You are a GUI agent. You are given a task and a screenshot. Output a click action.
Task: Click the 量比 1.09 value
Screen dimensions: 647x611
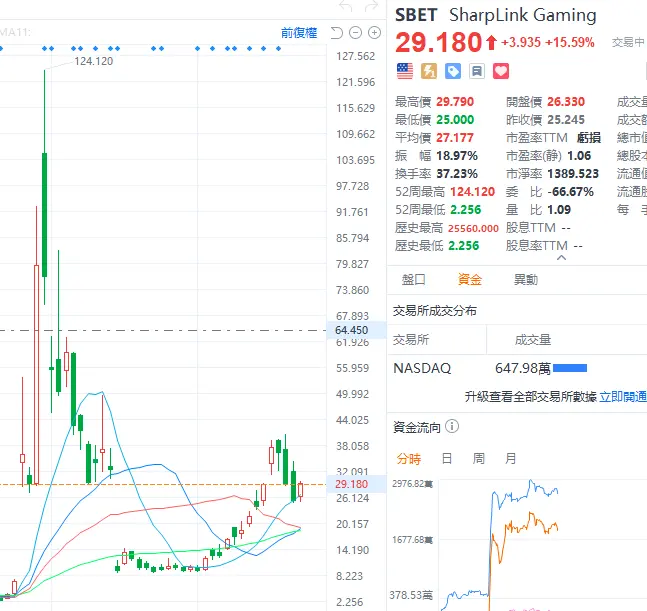click(x=559, y=210)
